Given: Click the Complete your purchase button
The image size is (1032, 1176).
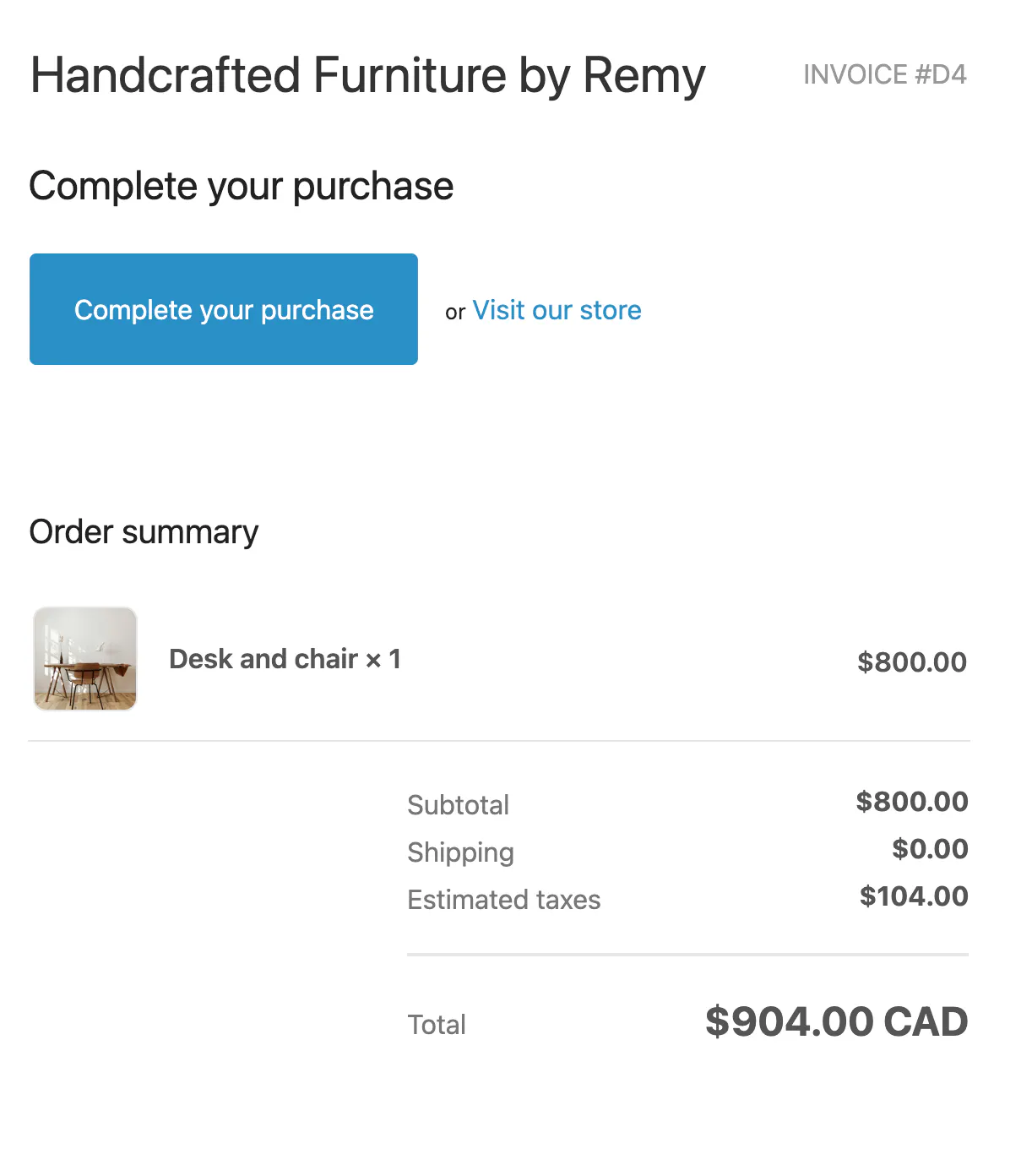Looking at the screenshot, I should click(x=223, y=309).
